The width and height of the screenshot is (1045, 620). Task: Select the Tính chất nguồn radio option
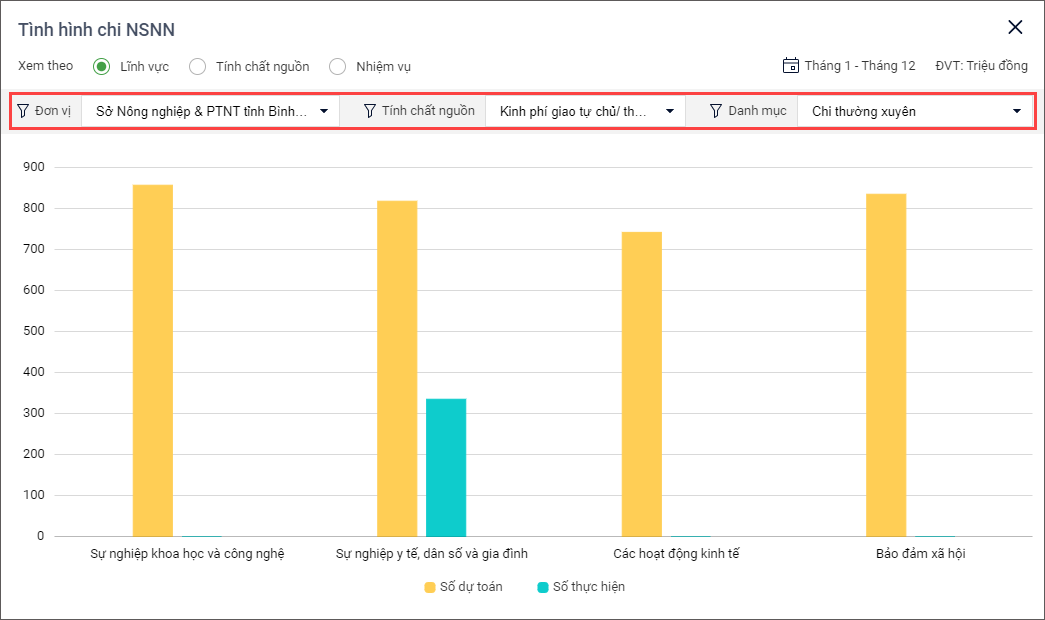tap(198, 66)
